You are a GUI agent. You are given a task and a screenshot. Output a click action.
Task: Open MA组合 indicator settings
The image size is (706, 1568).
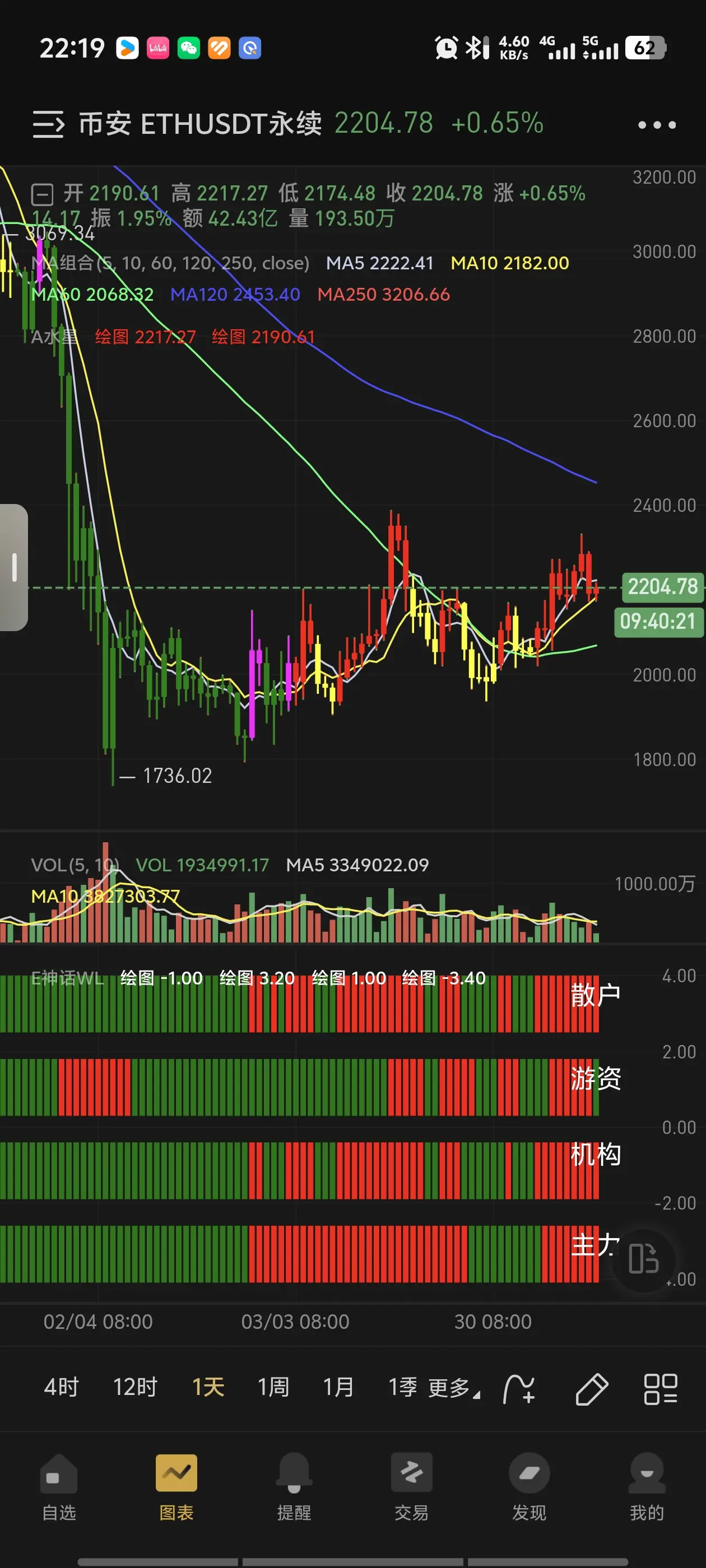[170, 263]
